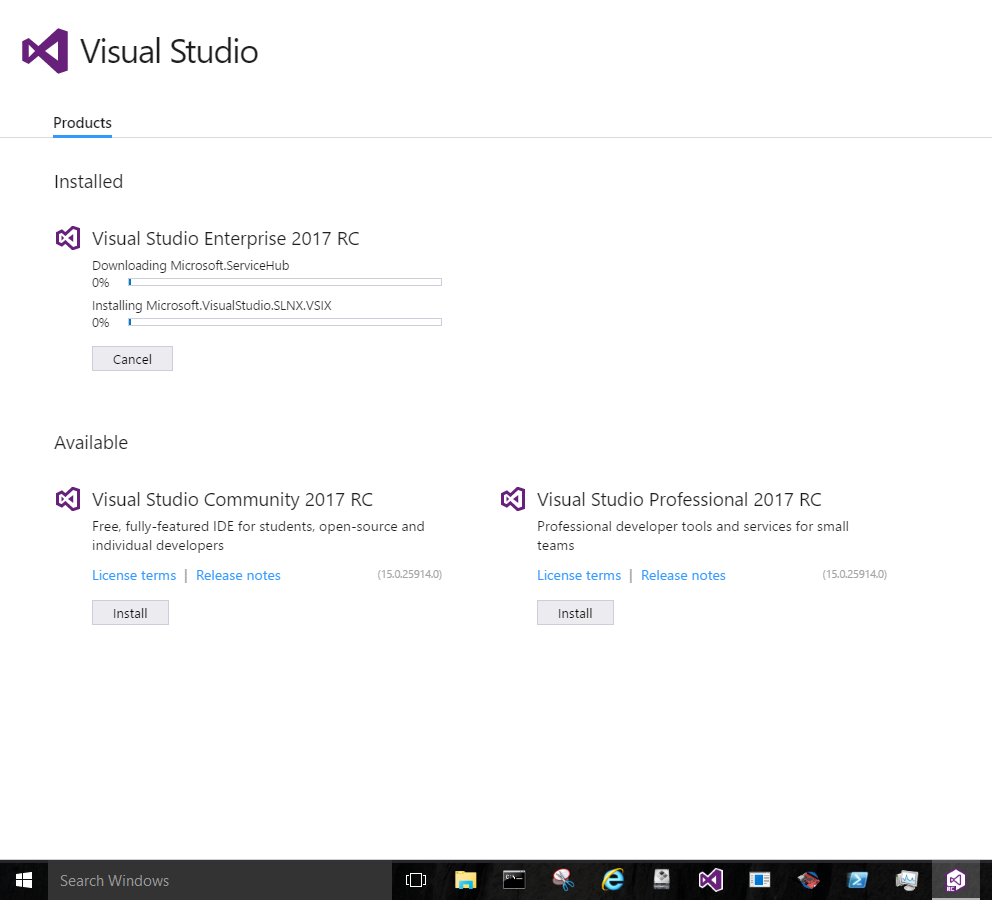
Task: Open the Windows Start menu
Action: tap(24, 880)
